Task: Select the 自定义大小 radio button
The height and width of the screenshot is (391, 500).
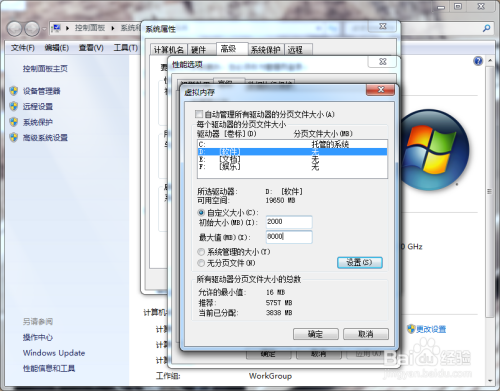Action: [x=201, y=212]
